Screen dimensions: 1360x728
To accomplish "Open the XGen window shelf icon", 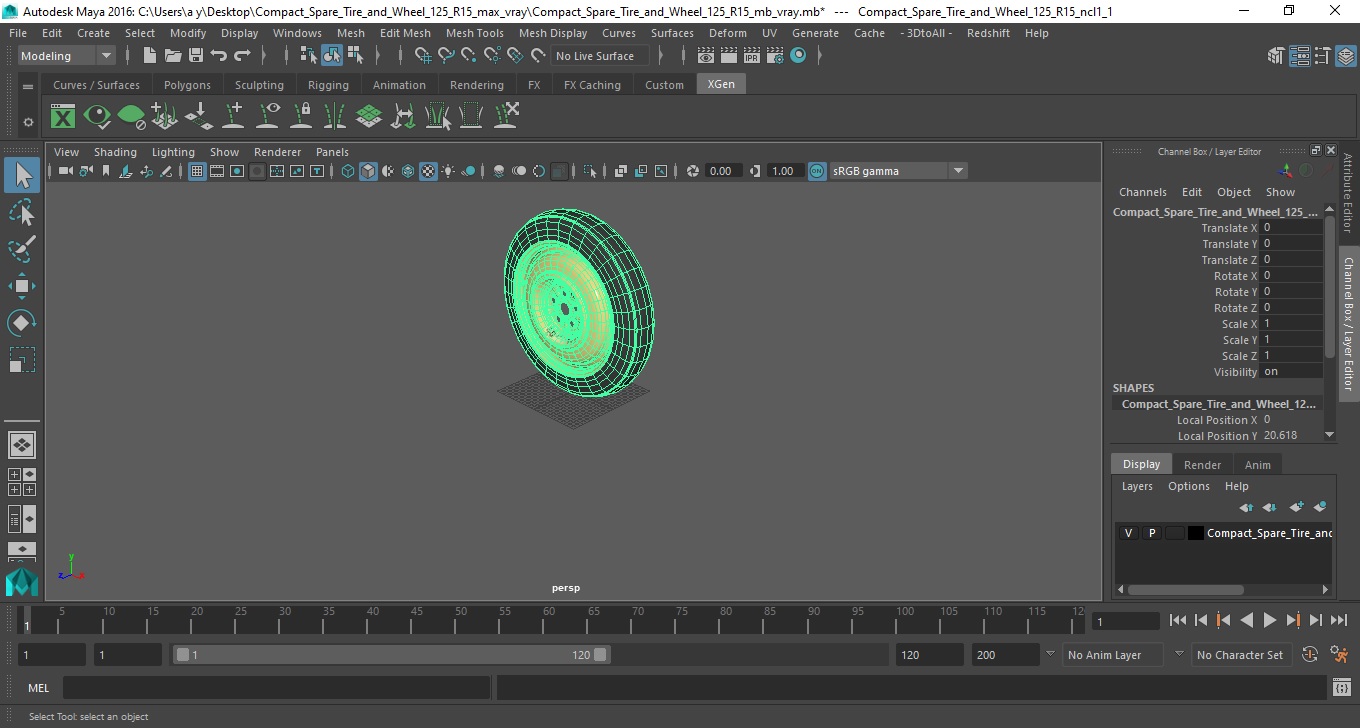I will pos(63,117).
